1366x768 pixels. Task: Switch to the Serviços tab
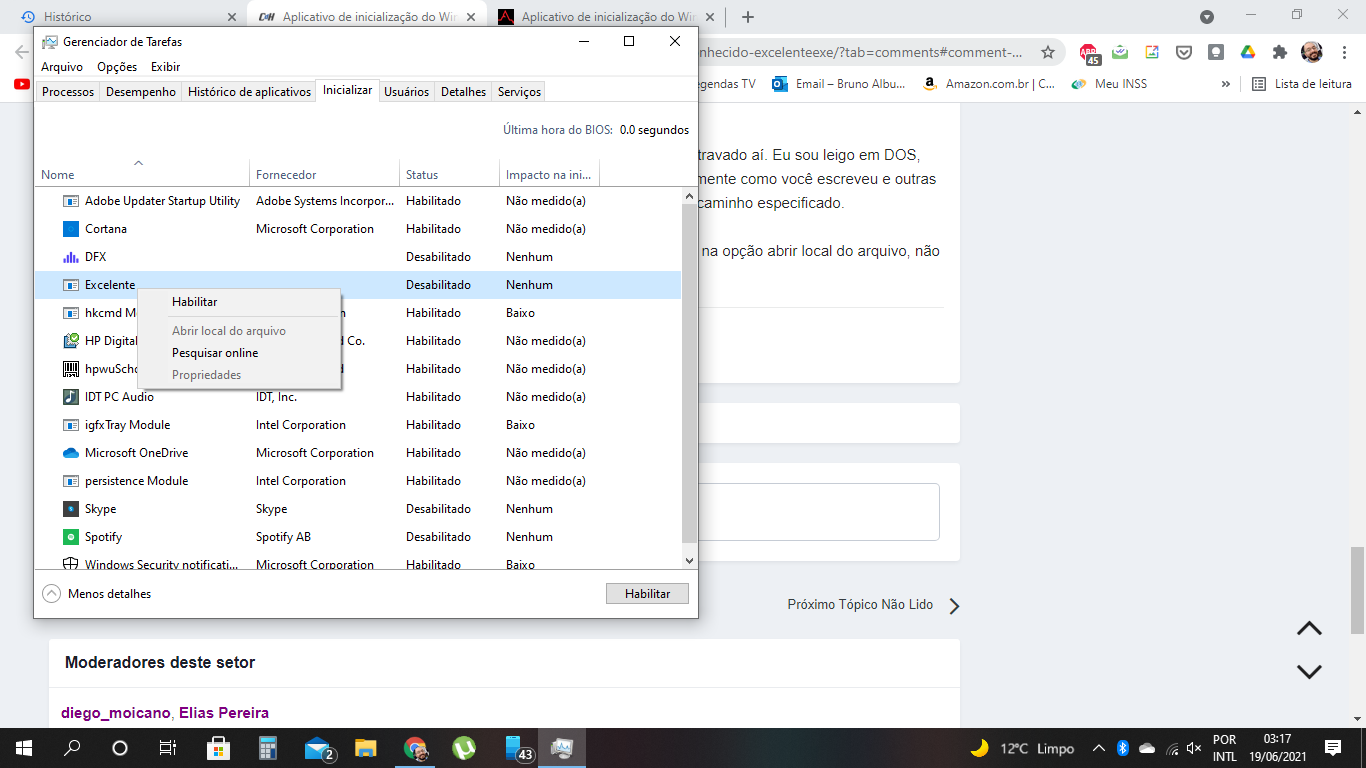(x=520, y=92)
